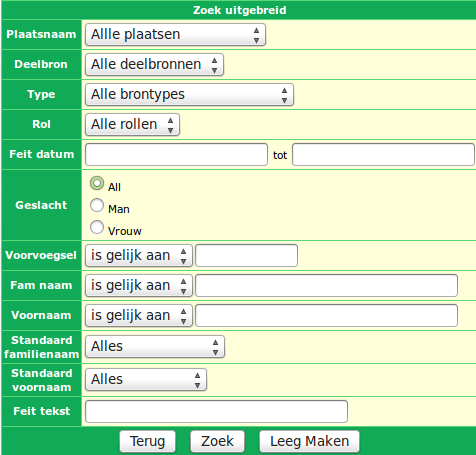Screen dimensions: 476x455
Task: Select the All gender radio button
Action: point(97,183)
